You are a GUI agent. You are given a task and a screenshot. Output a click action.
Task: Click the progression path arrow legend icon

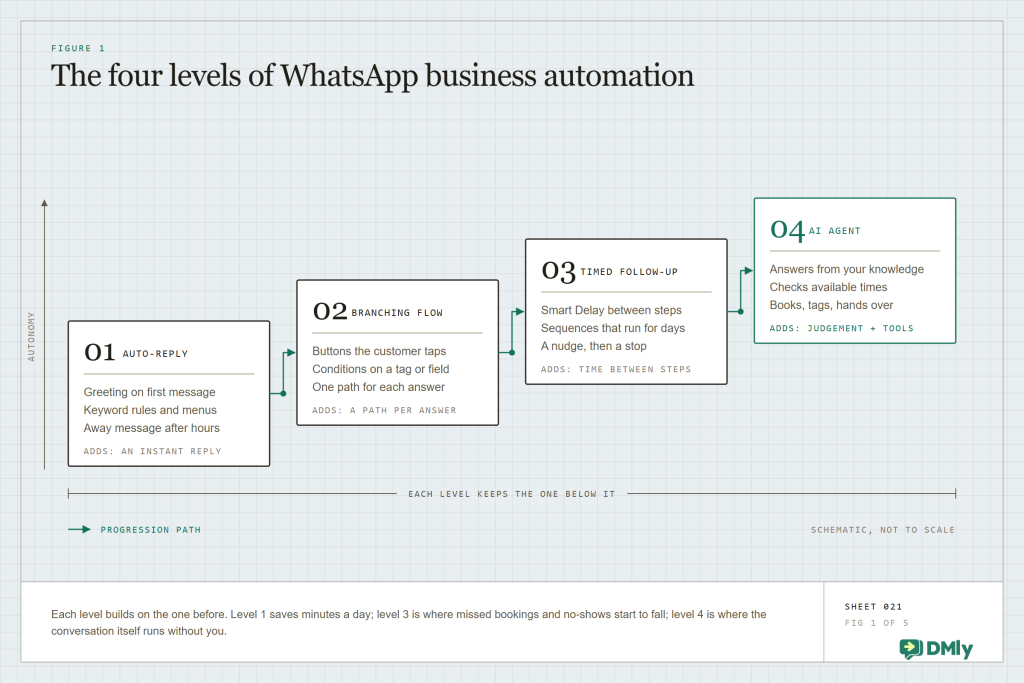tap(80, 530)
